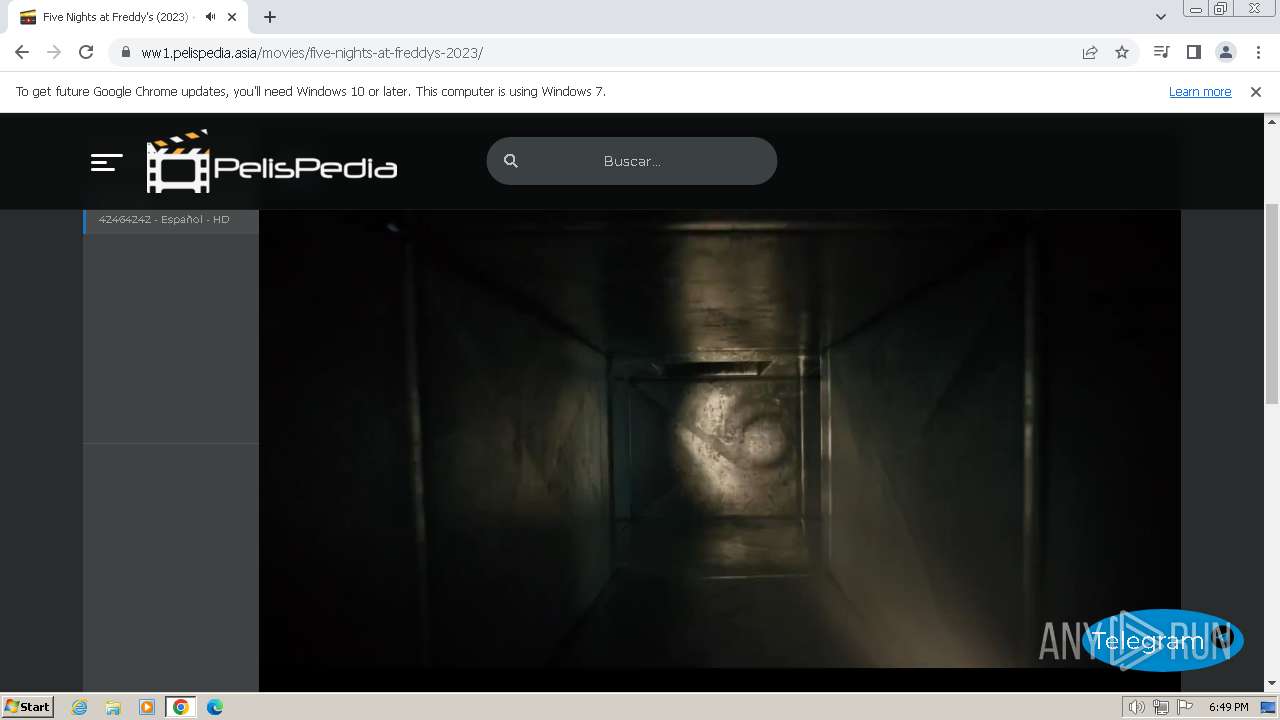The width and height of the screenshot is (1280, 720).
Task: Dismiss the Chrome update infobar
Action: click(1256, 91)
